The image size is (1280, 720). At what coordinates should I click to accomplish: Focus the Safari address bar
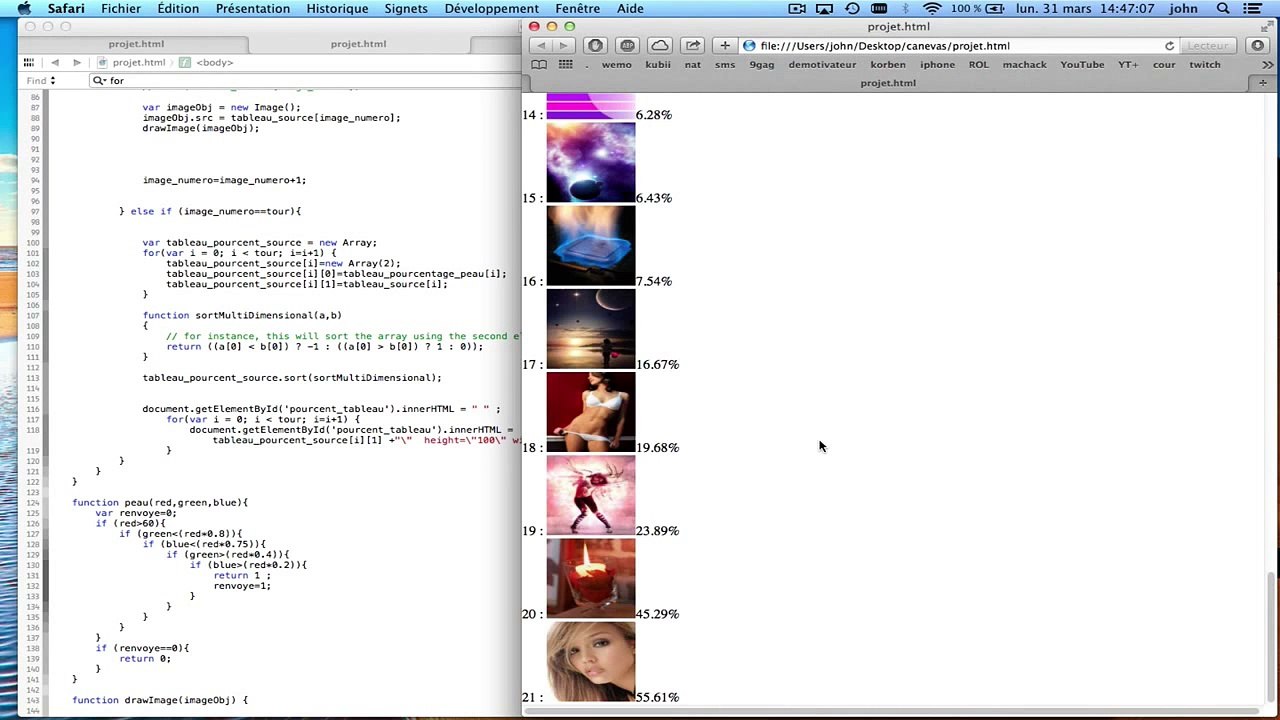[960, 46]
